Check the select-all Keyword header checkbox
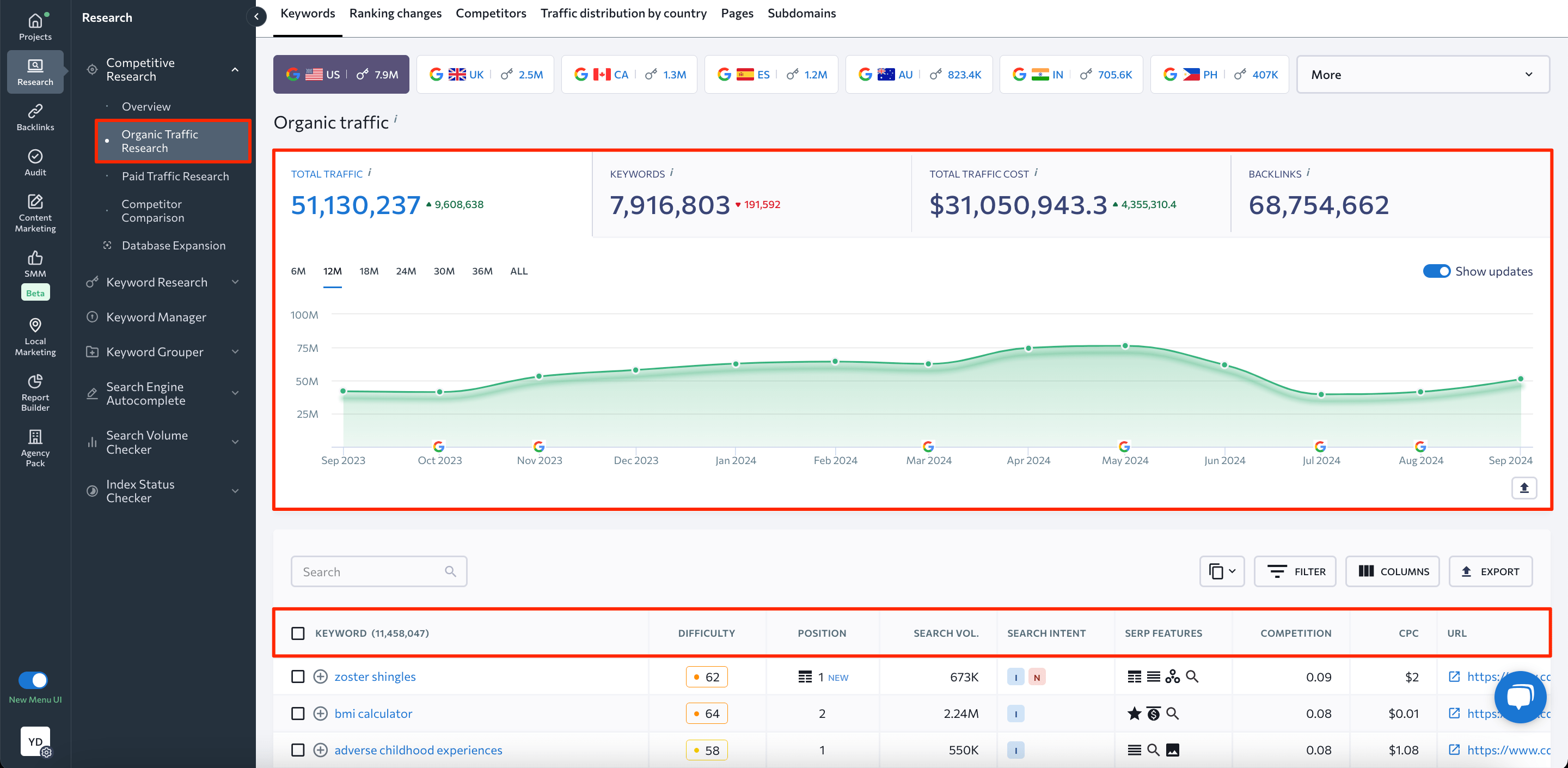This screenshot has width=1568, height=768. pos(298,633)
